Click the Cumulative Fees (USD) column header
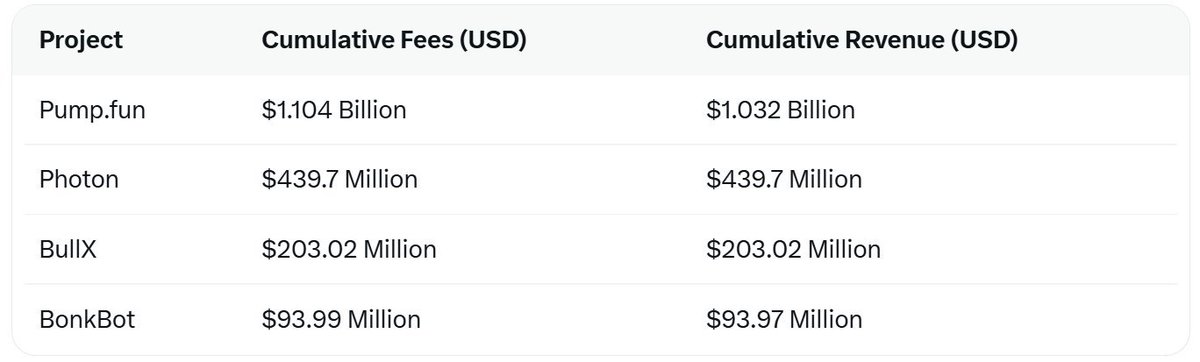Screen dimensions: 1200x362 coord(394,41)
